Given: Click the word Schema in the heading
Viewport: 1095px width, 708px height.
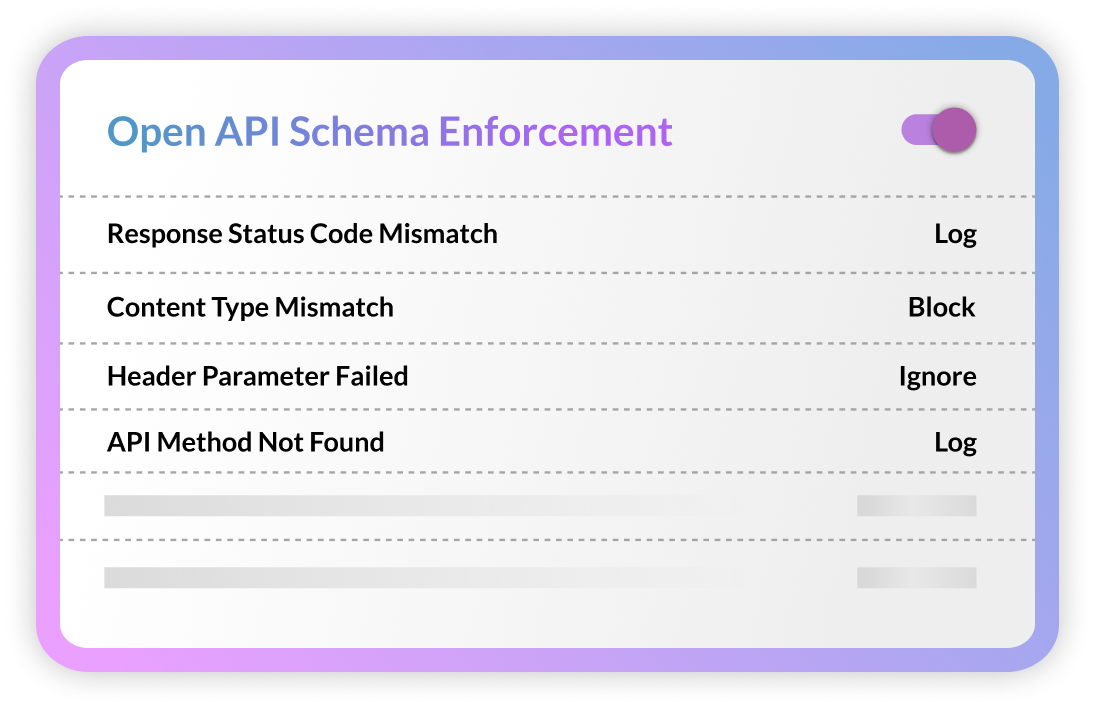Looking at the screenshot, I should tap(359, 131).
